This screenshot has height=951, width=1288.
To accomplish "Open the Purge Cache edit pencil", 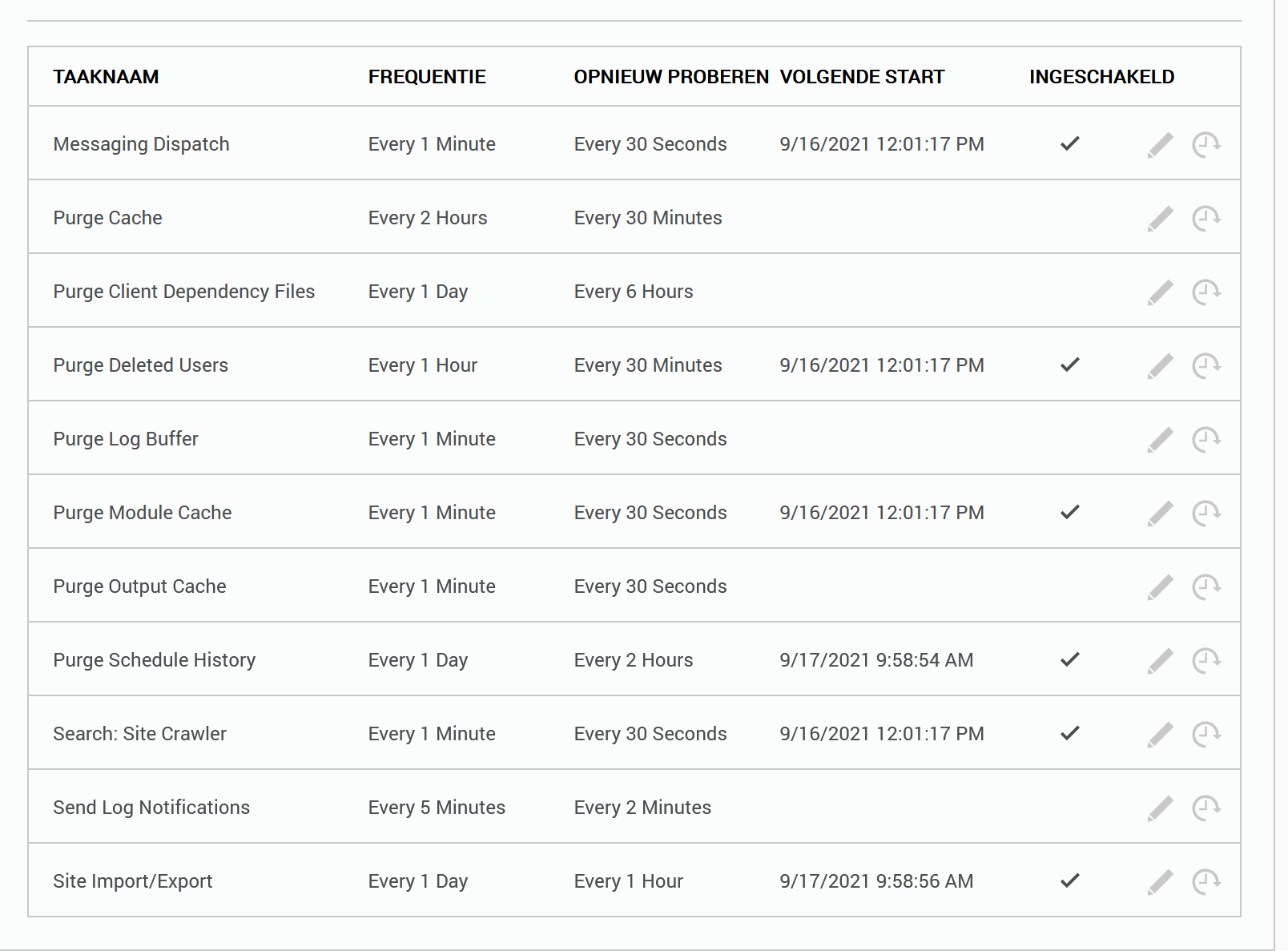I will tap(1160, 217).
